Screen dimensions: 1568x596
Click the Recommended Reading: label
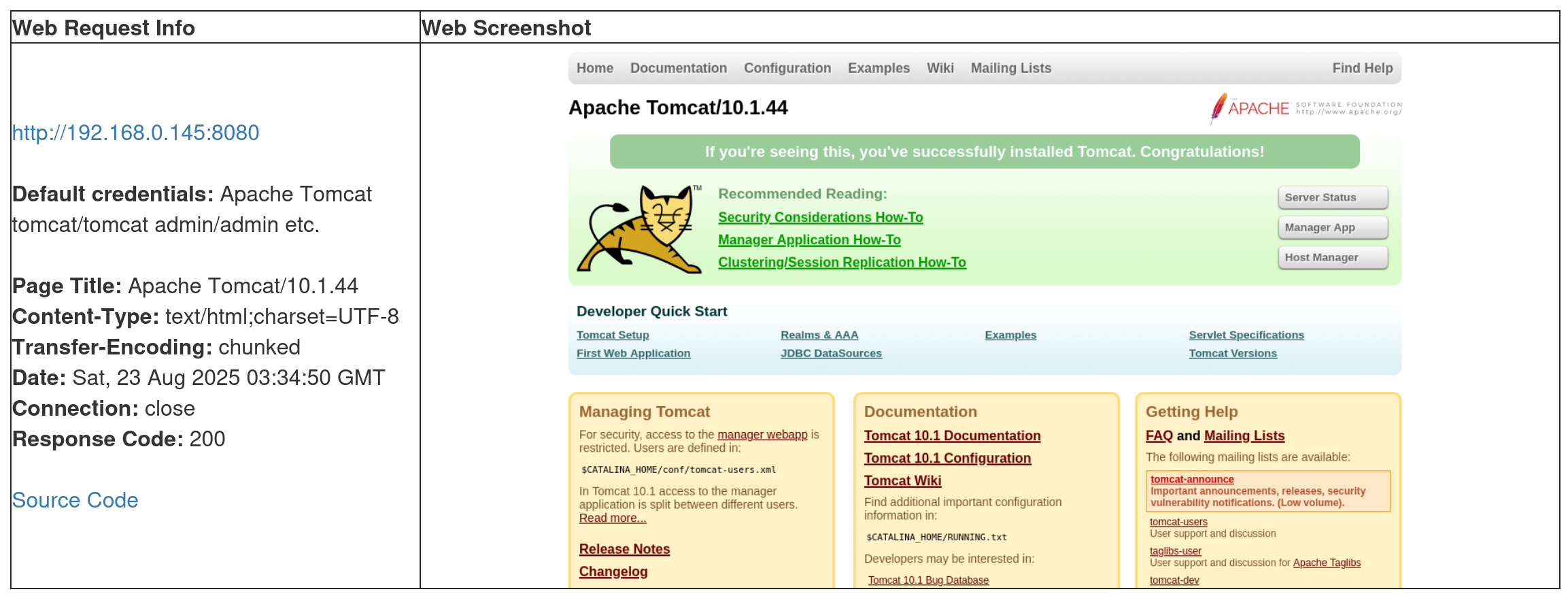coord(802,194)
